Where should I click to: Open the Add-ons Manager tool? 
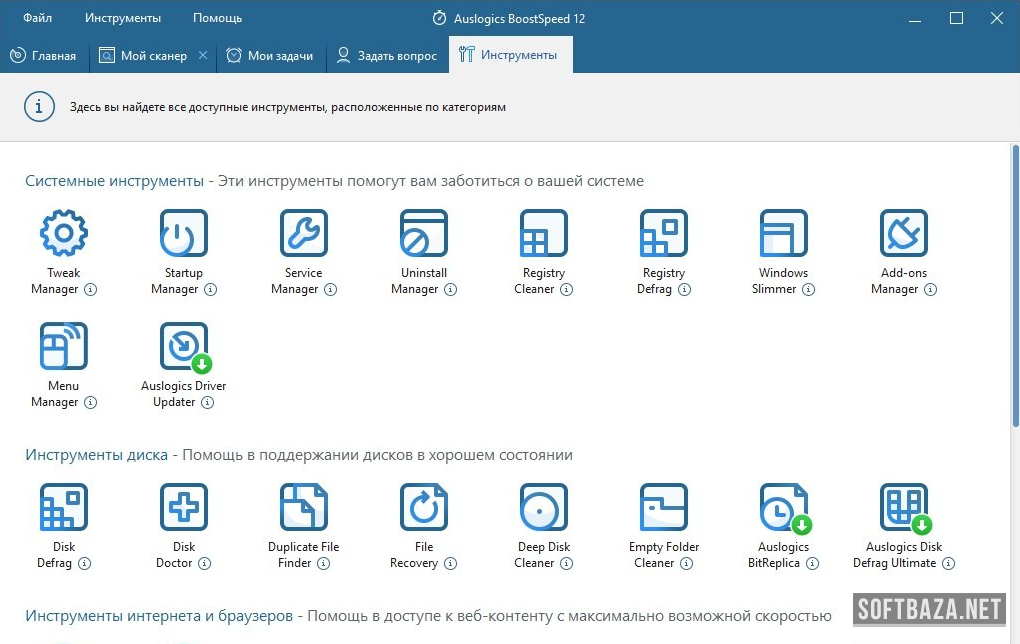903,234
